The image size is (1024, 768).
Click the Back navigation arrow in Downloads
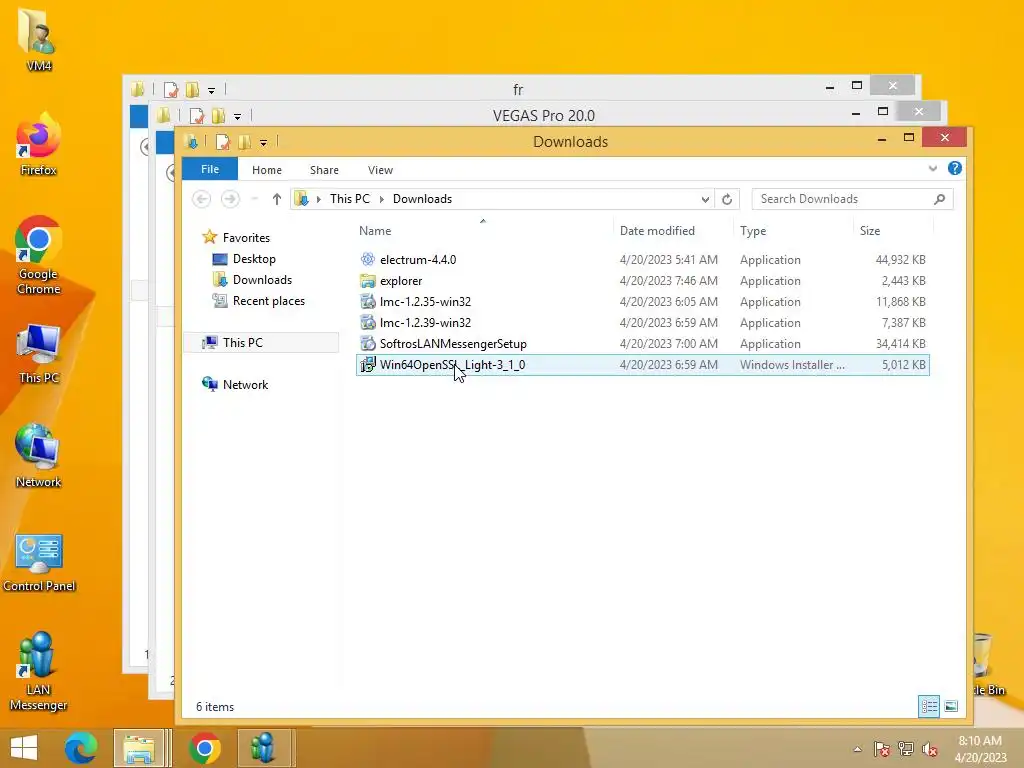pos(201,199)
